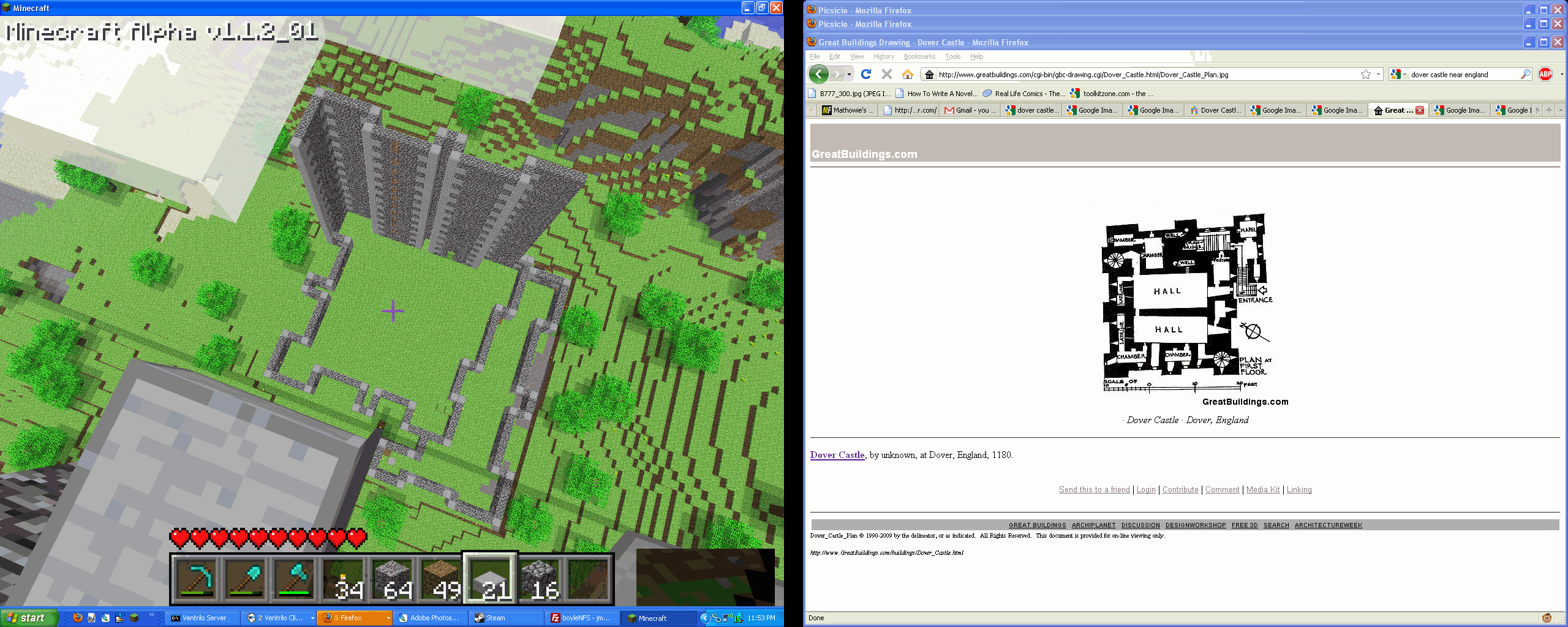Go back with Firefox's green Back arrow

tap(819, 74)
